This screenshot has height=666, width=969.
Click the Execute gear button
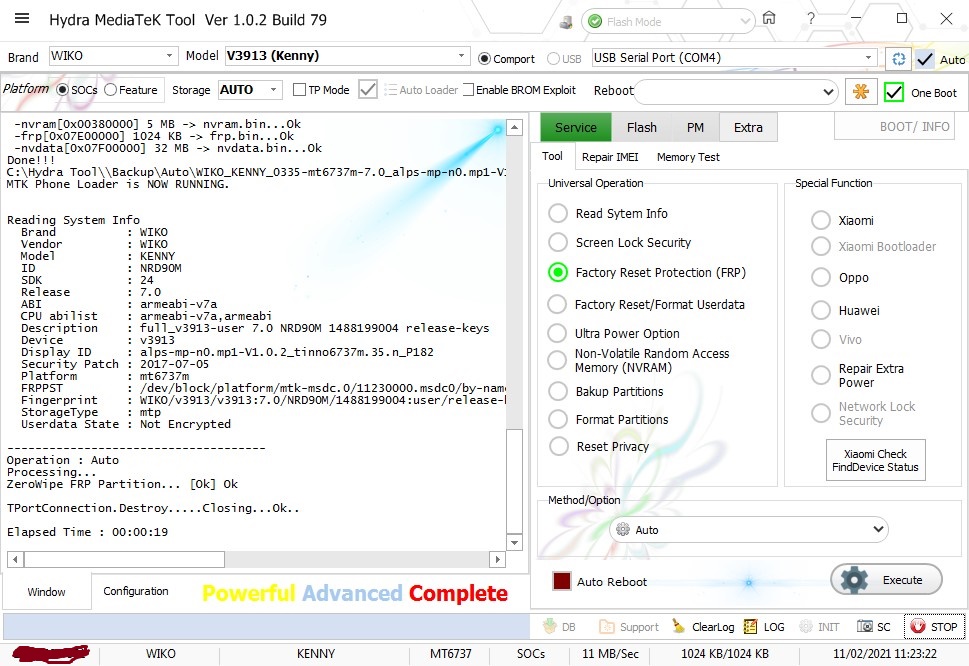[x=887, y=580]
